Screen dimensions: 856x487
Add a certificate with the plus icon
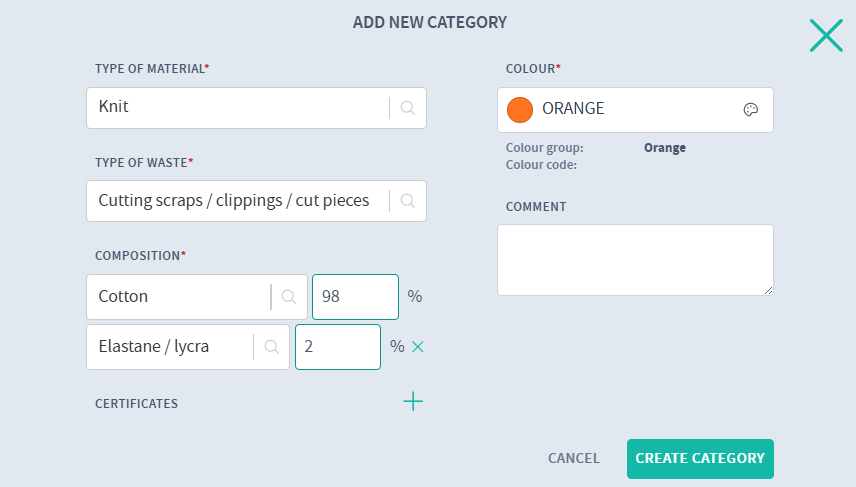(x=413, y=402)
